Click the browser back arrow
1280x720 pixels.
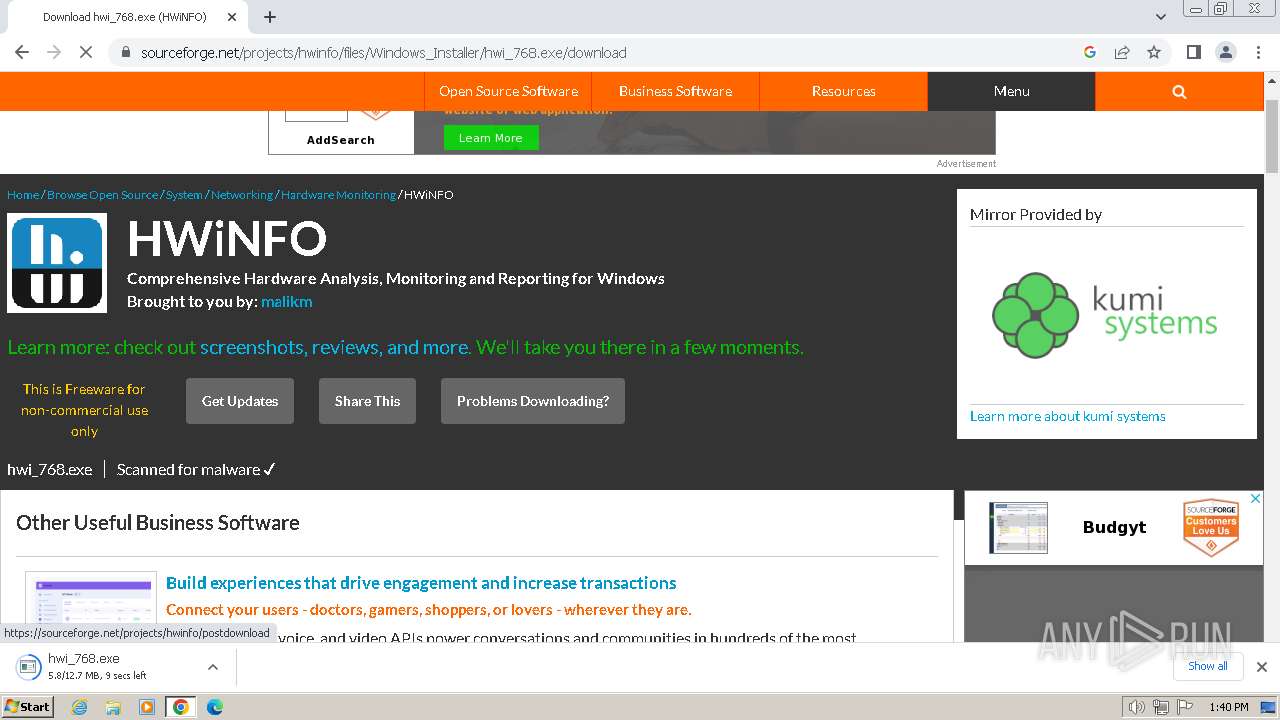click(22, 52)
